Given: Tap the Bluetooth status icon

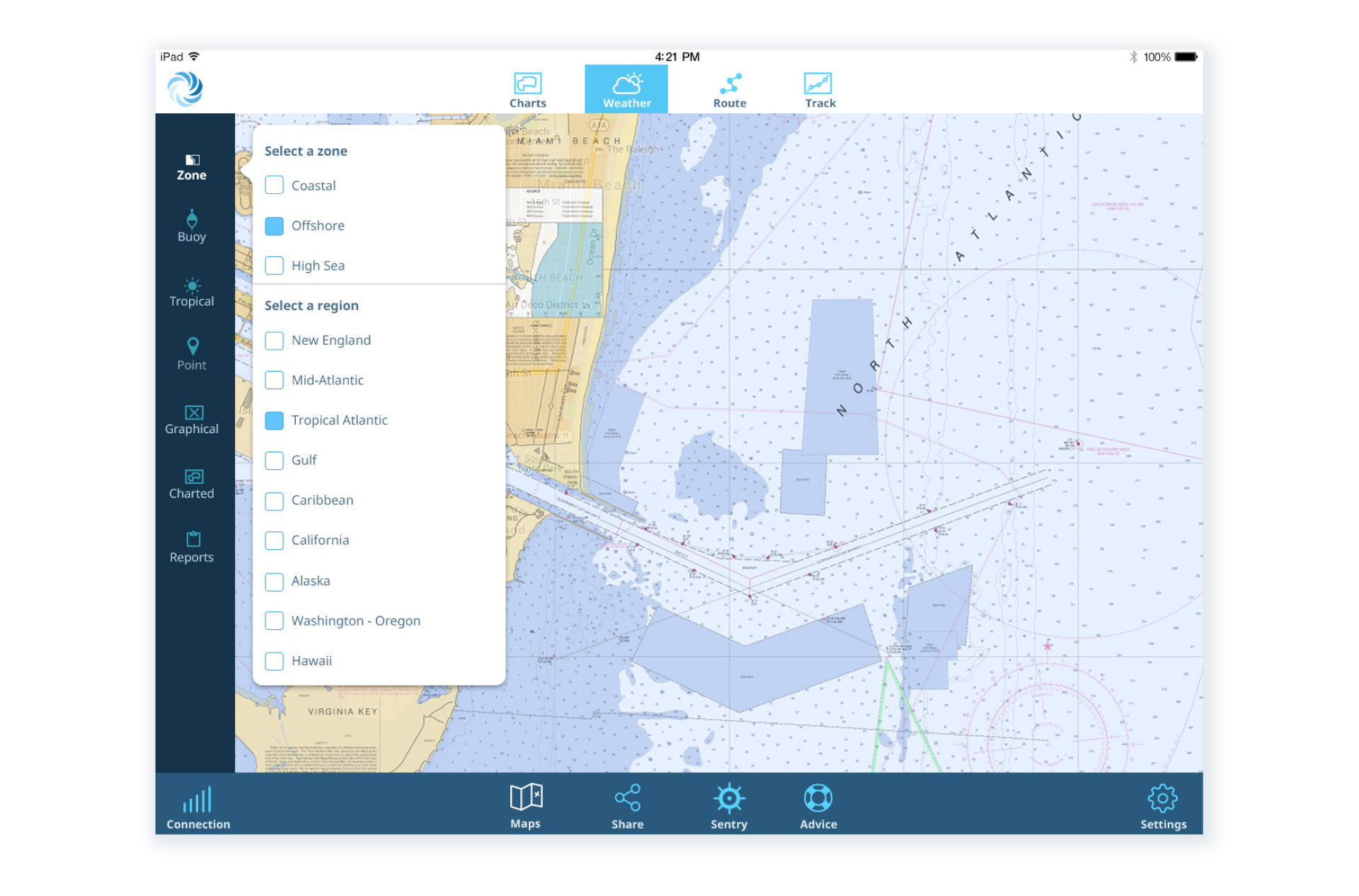Looking at the screenshot, I should 1133,57.
